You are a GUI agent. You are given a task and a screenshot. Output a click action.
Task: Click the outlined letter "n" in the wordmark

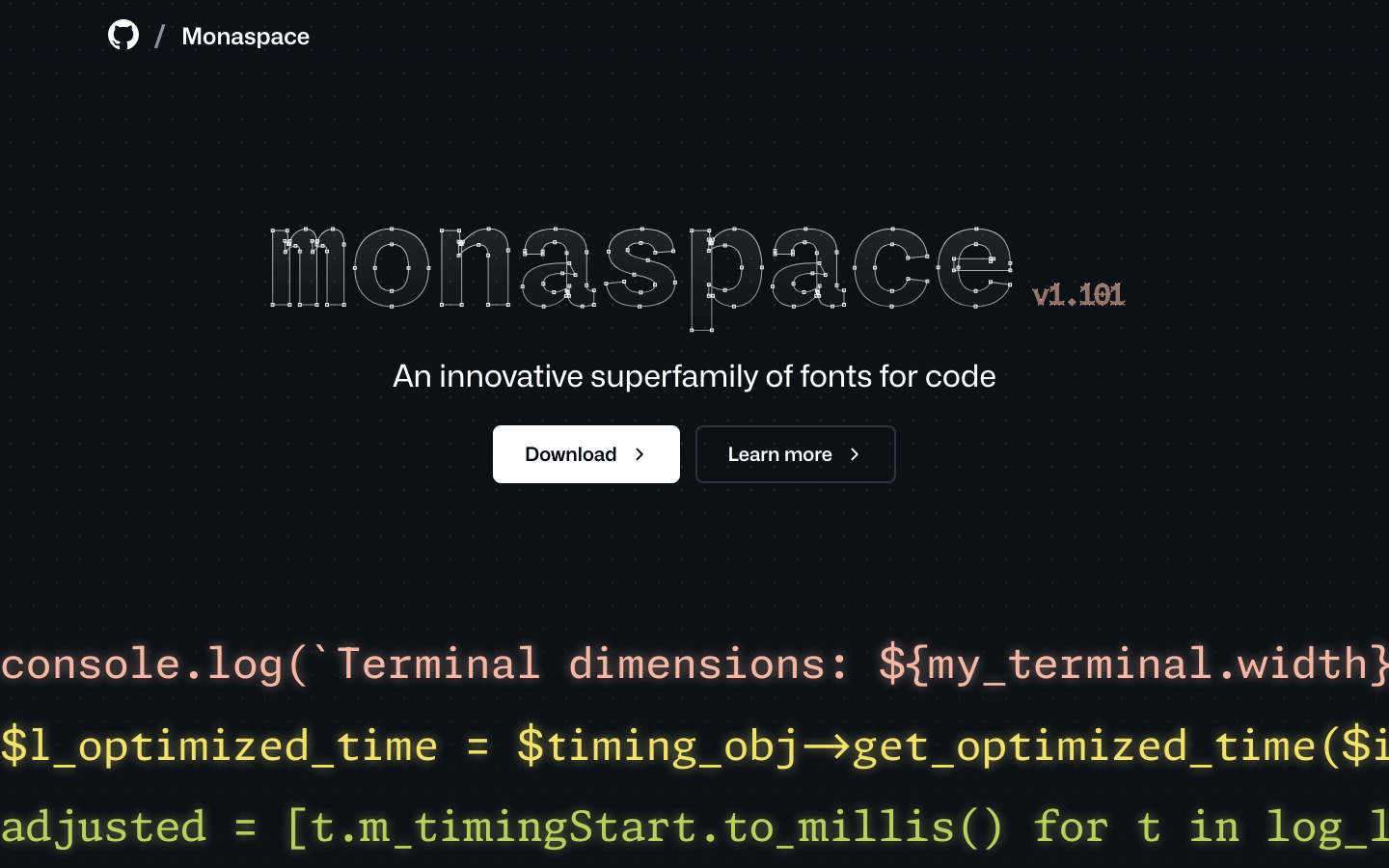click(x=475, y=268)
